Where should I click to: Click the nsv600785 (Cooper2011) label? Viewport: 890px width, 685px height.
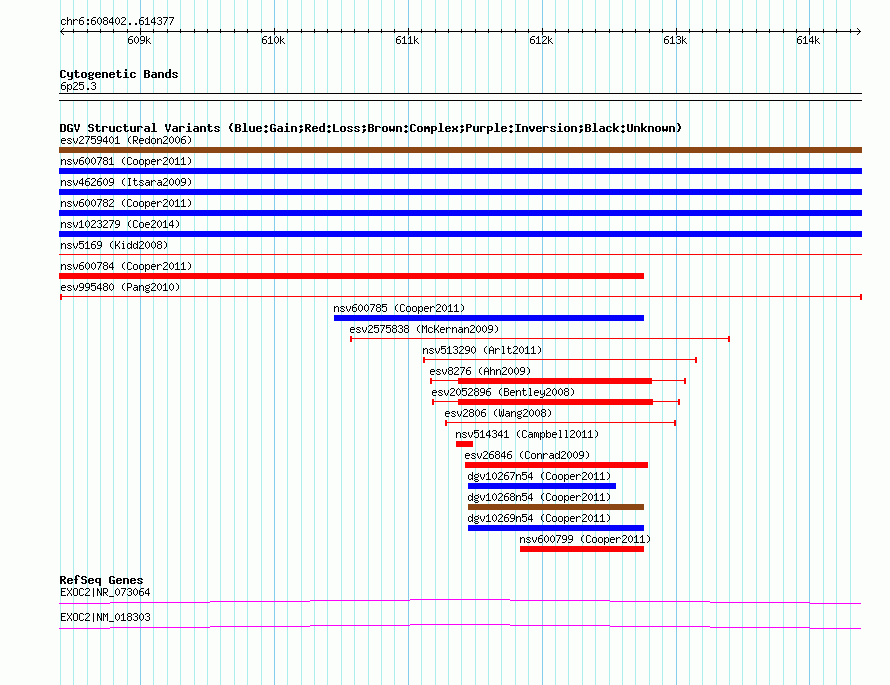pos(399,308)
